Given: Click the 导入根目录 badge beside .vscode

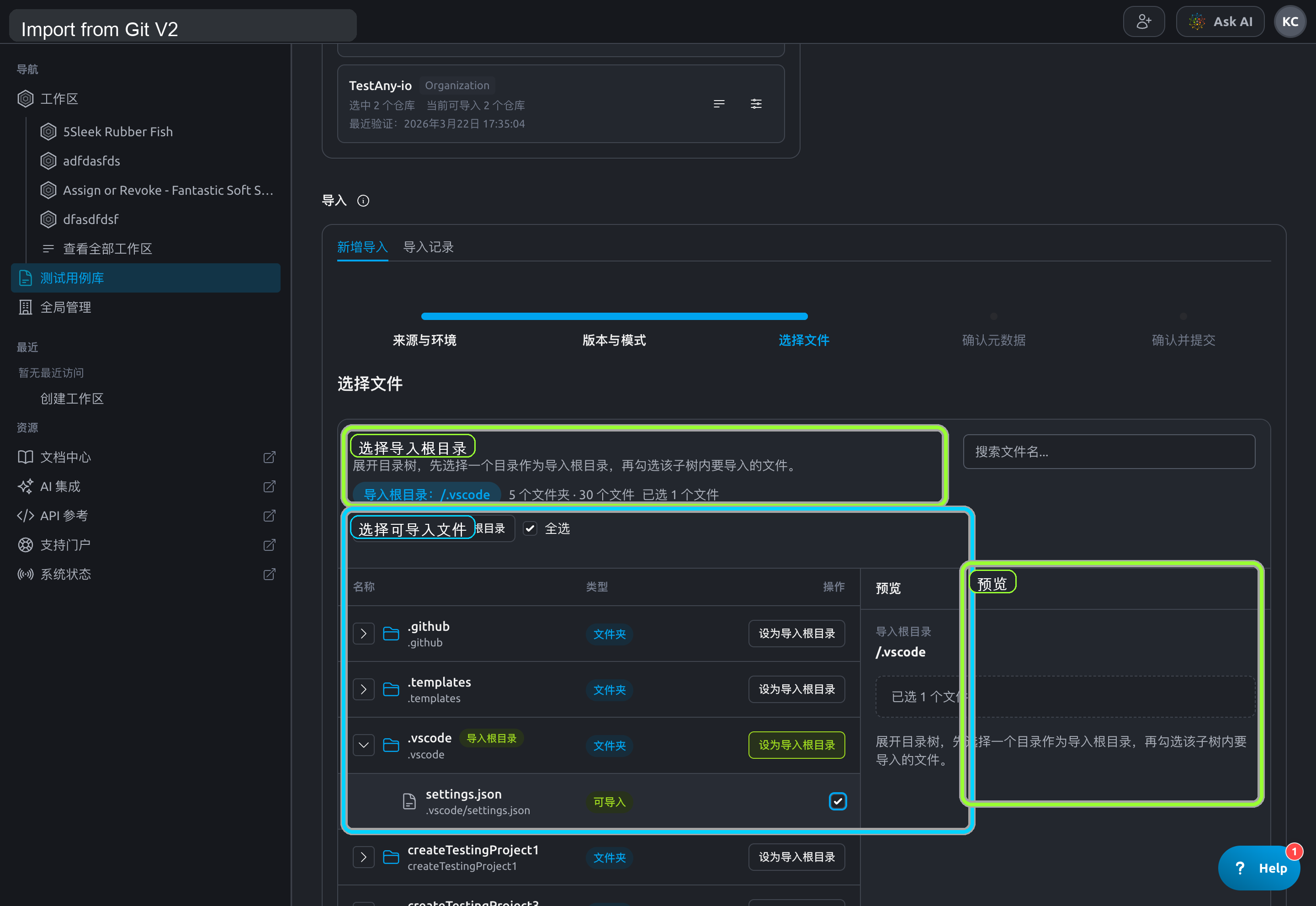Looking at the screenshot, I should point(491,738).
